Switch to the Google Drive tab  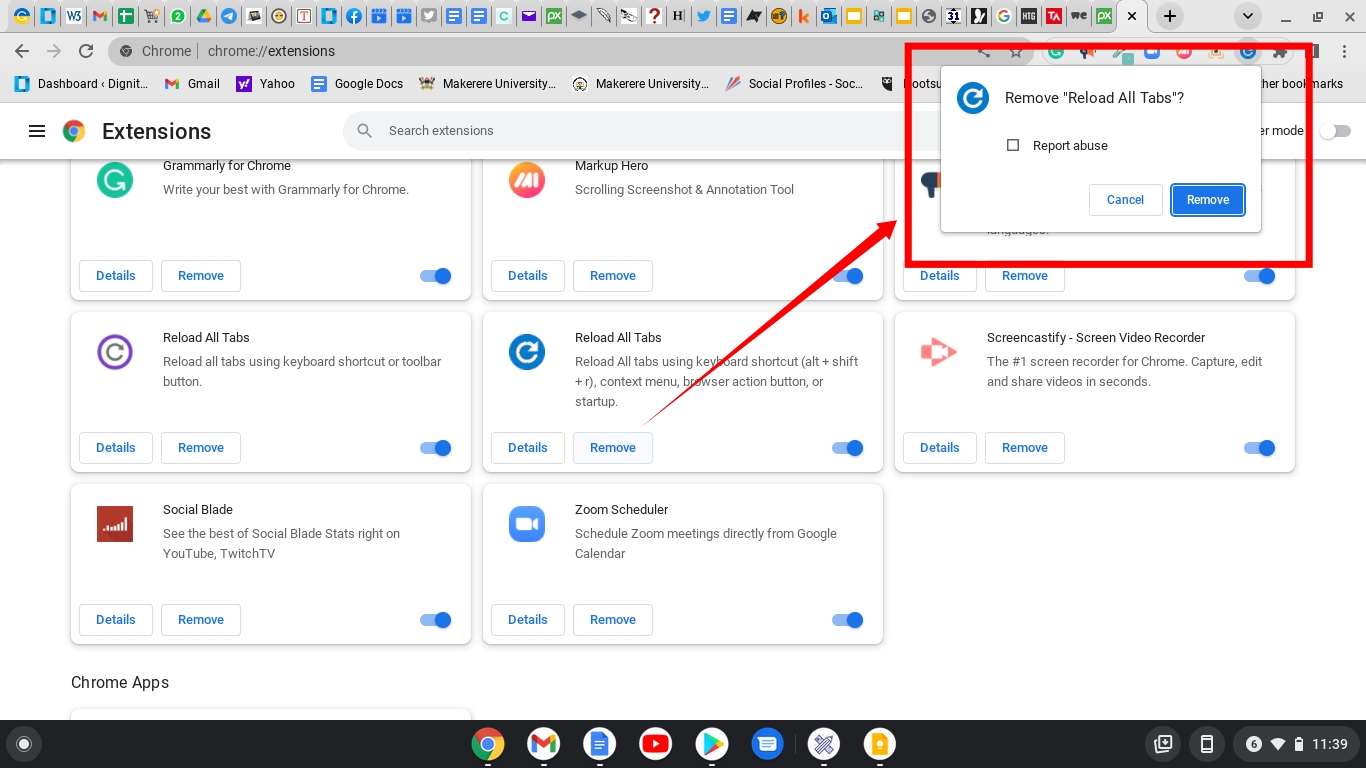[203, 16]
